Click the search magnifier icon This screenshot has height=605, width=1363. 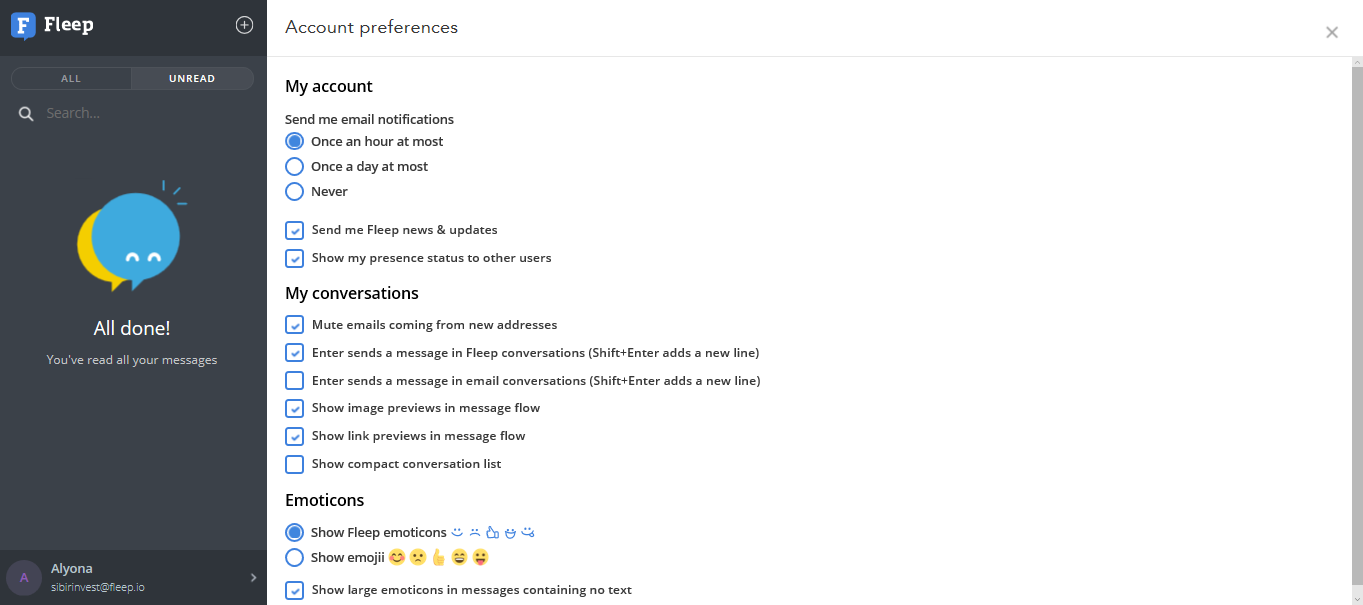pos(26,114)
